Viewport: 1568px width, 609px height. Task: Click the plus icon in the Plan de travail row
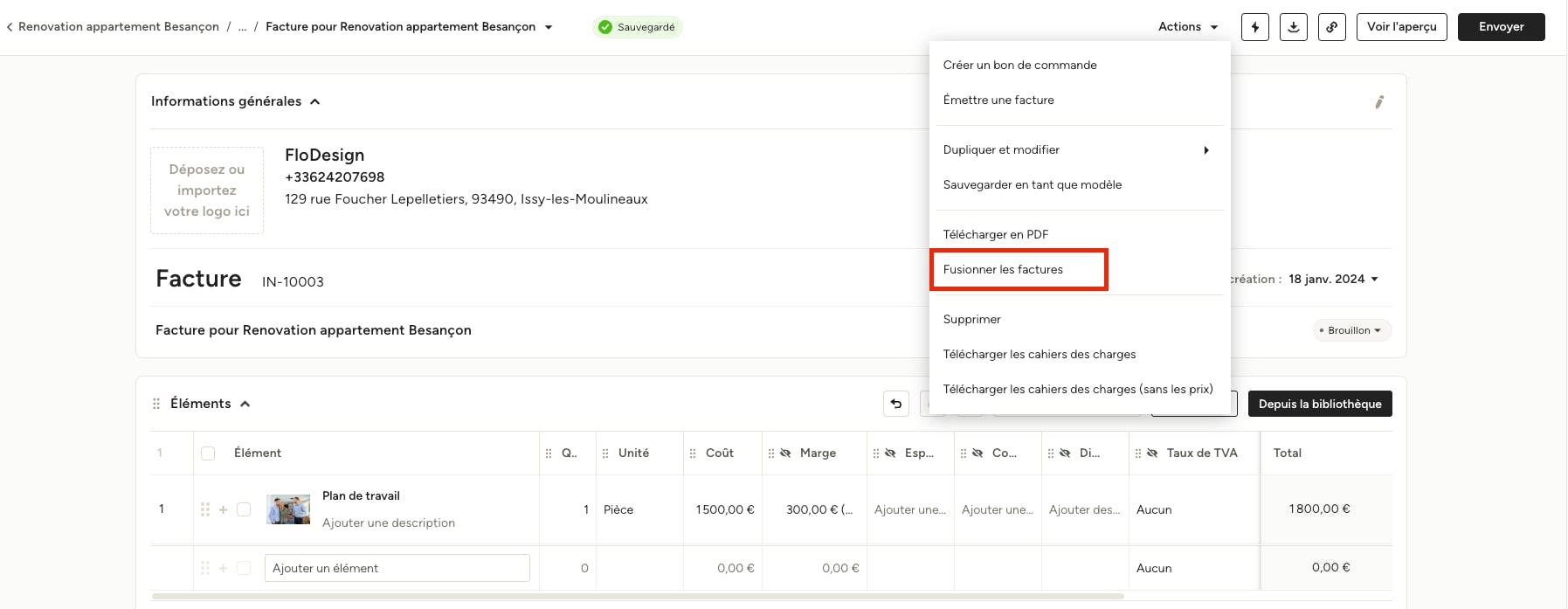[x=224, y=509]
